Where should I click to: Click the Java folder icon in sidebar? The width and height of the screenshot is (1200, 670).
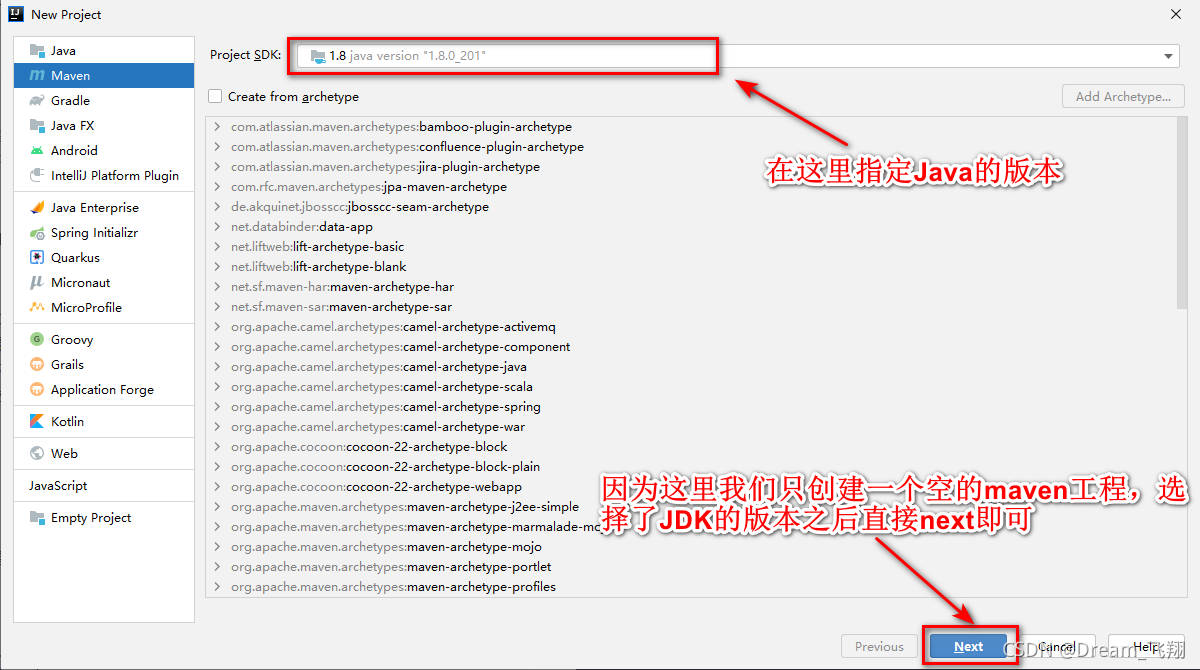[37, 50]
